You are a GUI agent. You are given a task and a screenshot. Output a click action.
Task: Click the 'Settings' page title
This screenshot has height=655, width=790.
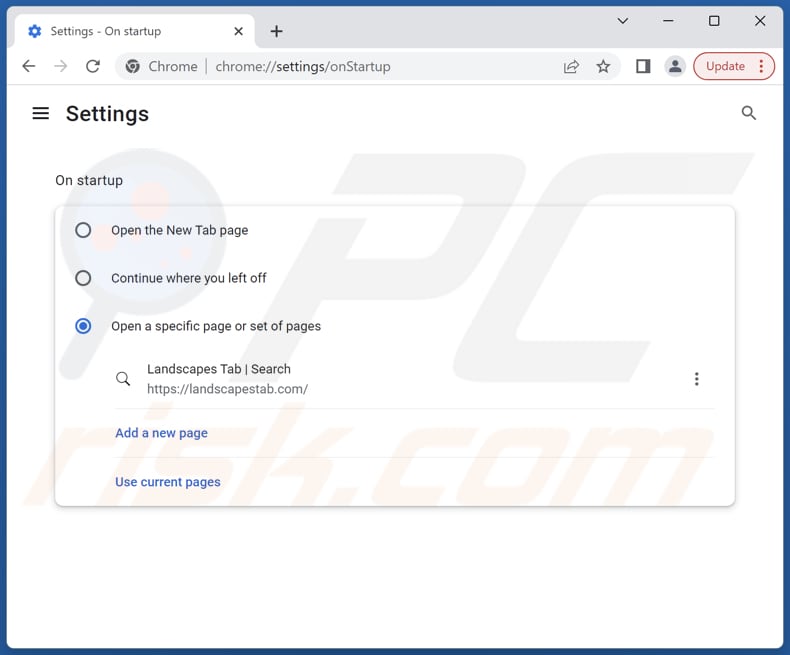(x=107, y=114)
